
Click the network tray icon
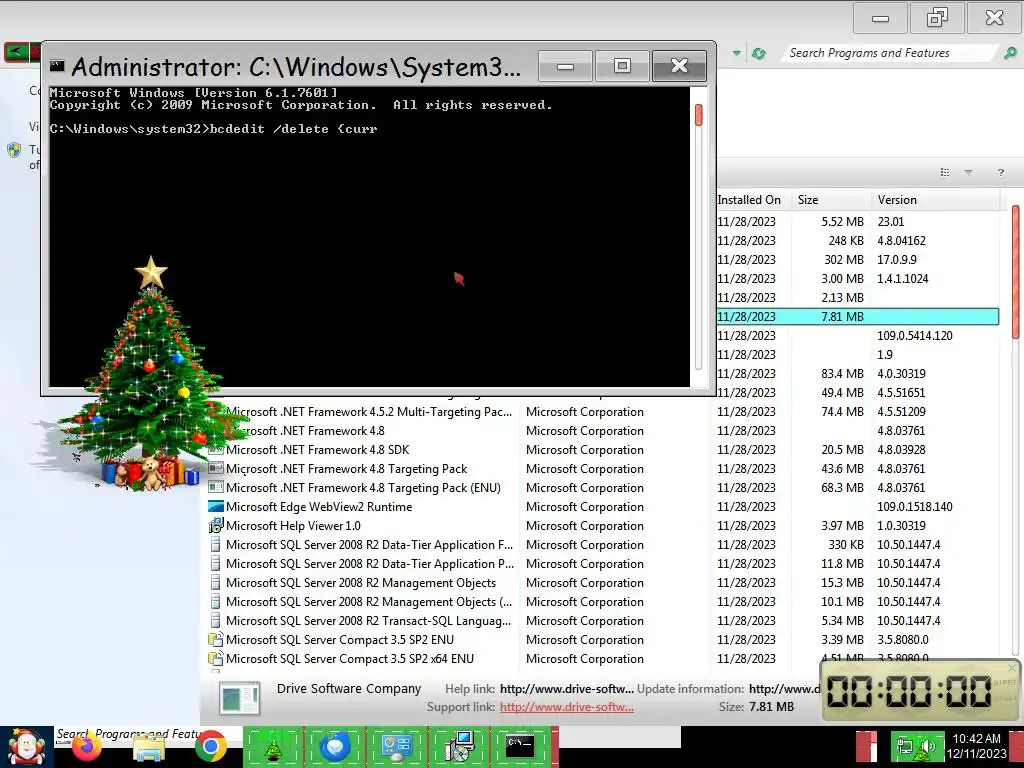(905, 746)
